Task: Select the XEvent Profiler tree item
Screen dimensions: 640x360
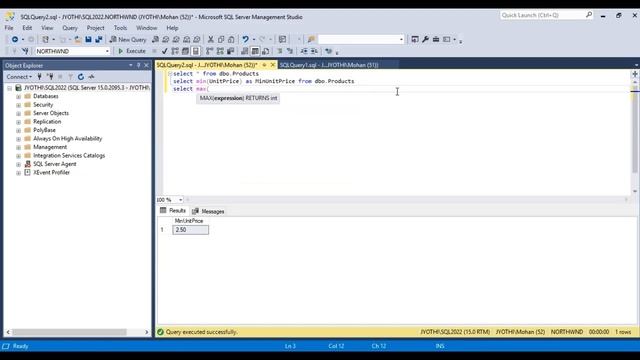Action: point(51,173)
